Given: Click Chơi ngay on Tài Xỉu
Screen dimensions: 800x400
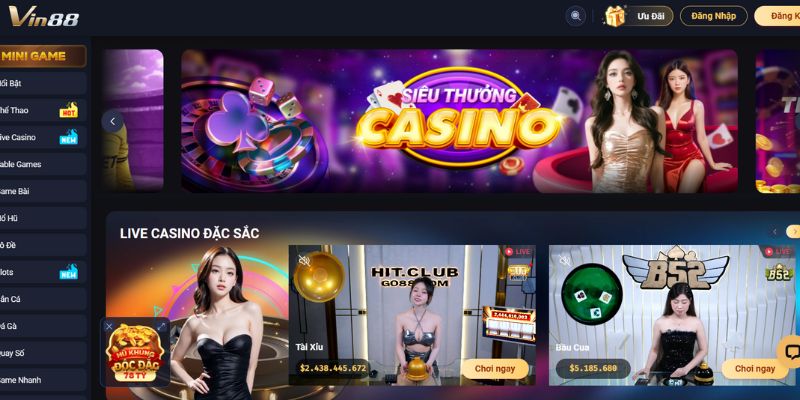Looking at the screenshot, I should point(495,368).
